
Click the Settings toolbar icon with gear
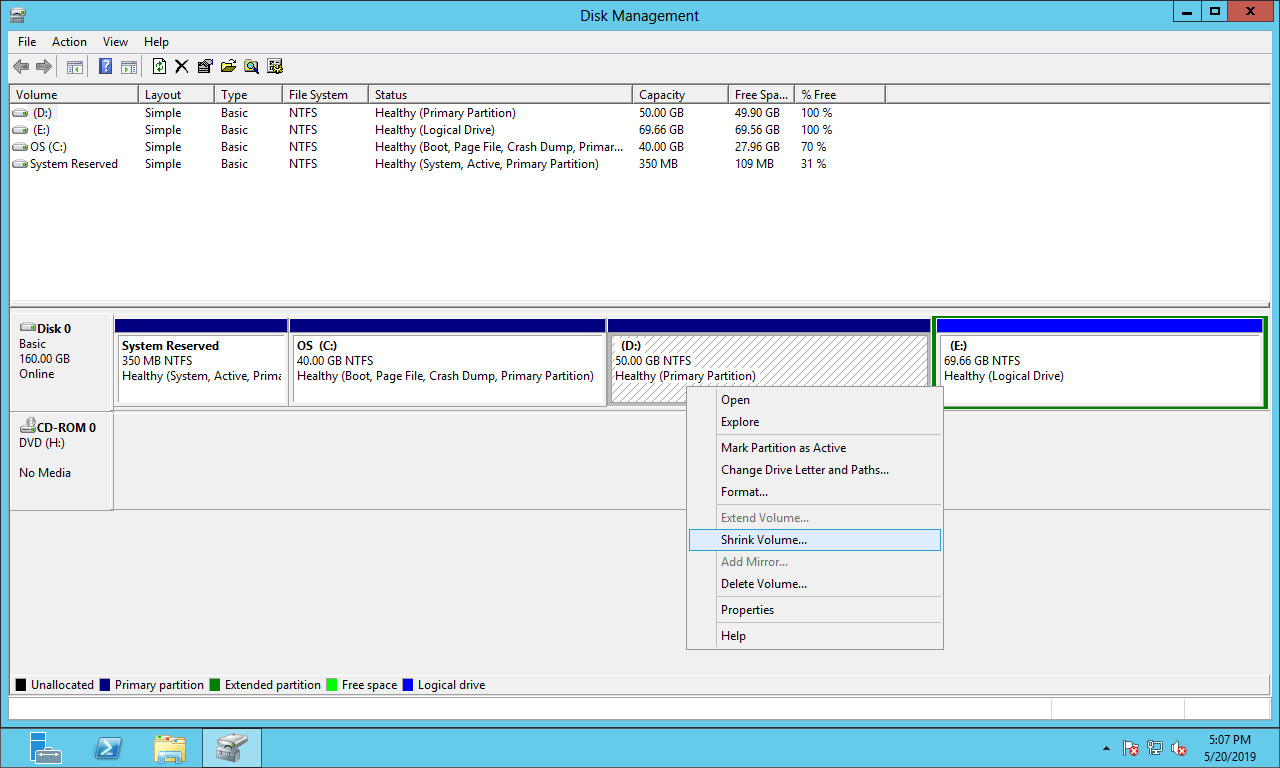275,67
